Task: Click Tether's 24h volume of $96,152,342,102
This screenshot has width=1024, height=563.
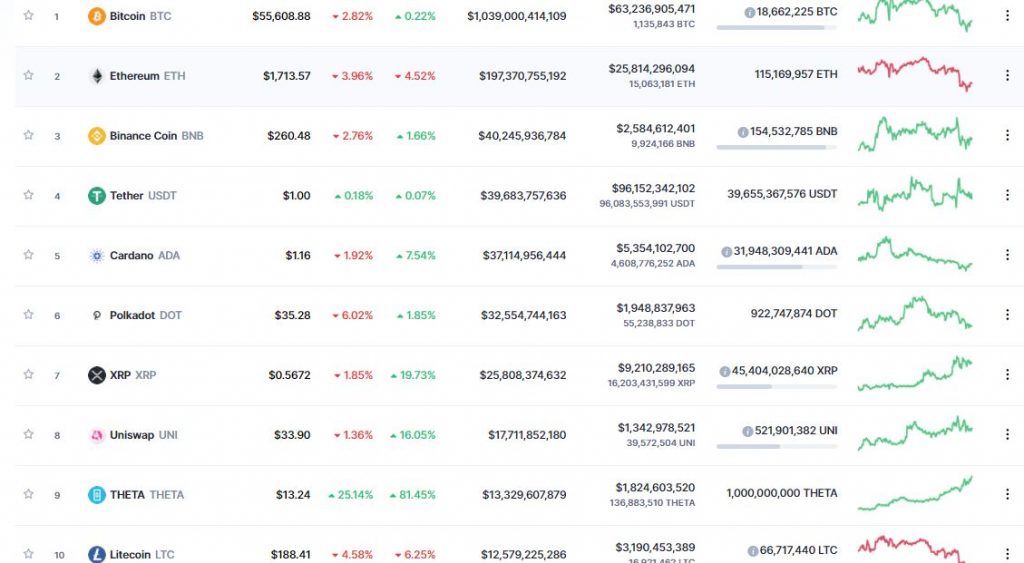Action: pos(653,189)
